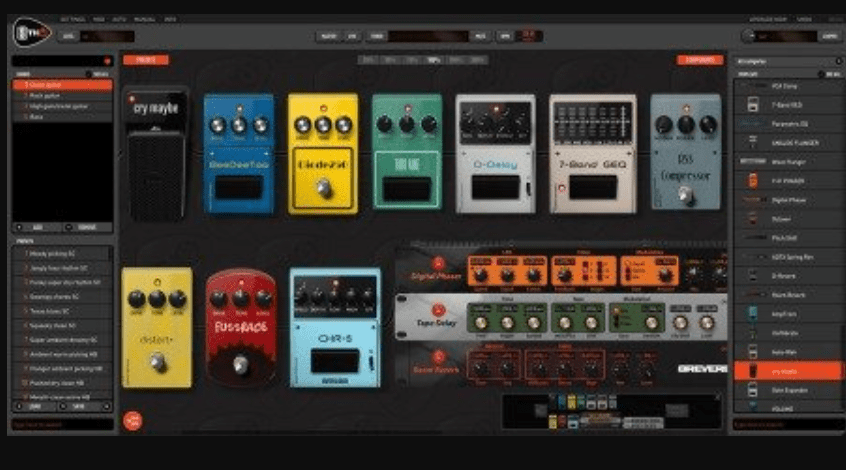This screenshot has height=470, width=846.
Task: Select the 7-Band GEQ icon in the components list
Action: click(753, 105)
